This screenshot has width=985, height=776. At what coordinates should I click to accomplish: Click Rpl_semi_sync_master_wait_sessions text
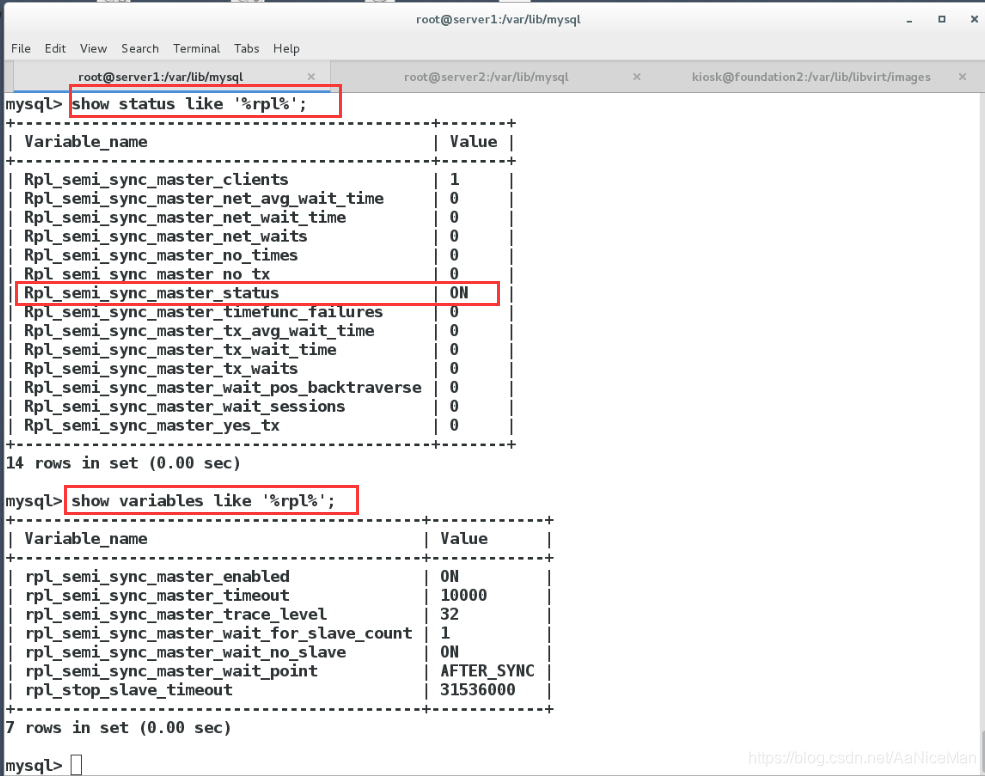(x=184, y=406)
